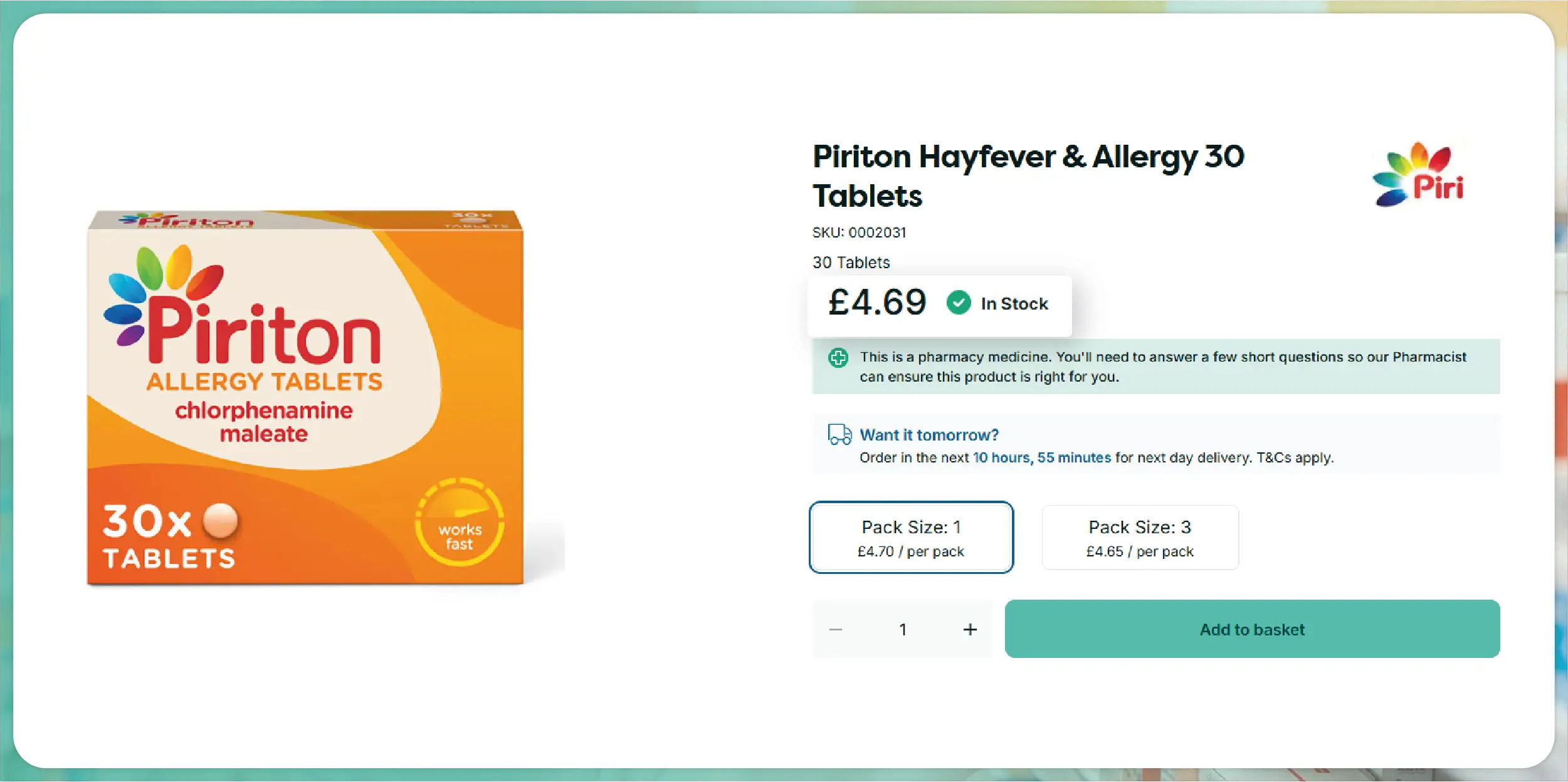Add the Piriton tablets to basket
Screen dimensions: 1568x782
pyautogui.click(x=1252, y=629)
